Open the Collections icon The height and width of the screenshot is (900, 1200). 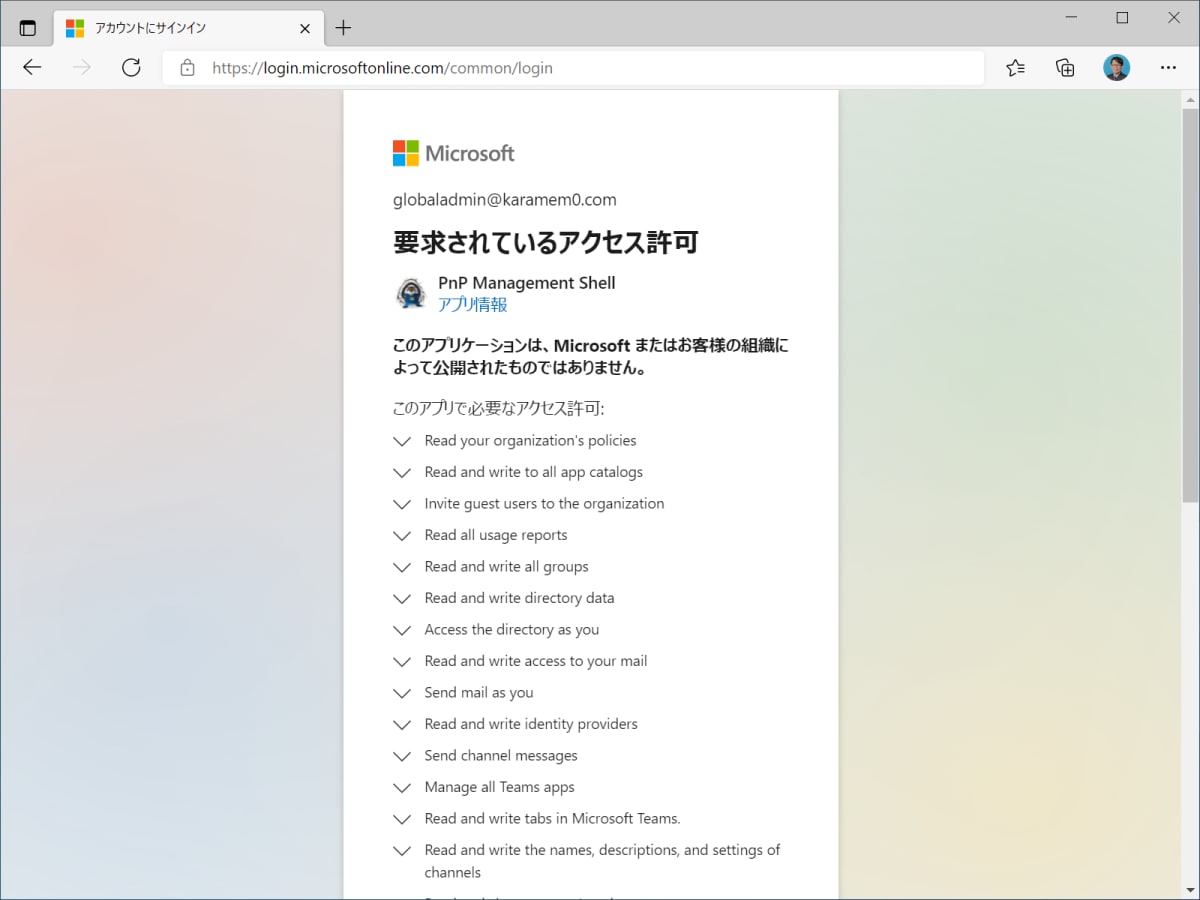coord(1065,68)
